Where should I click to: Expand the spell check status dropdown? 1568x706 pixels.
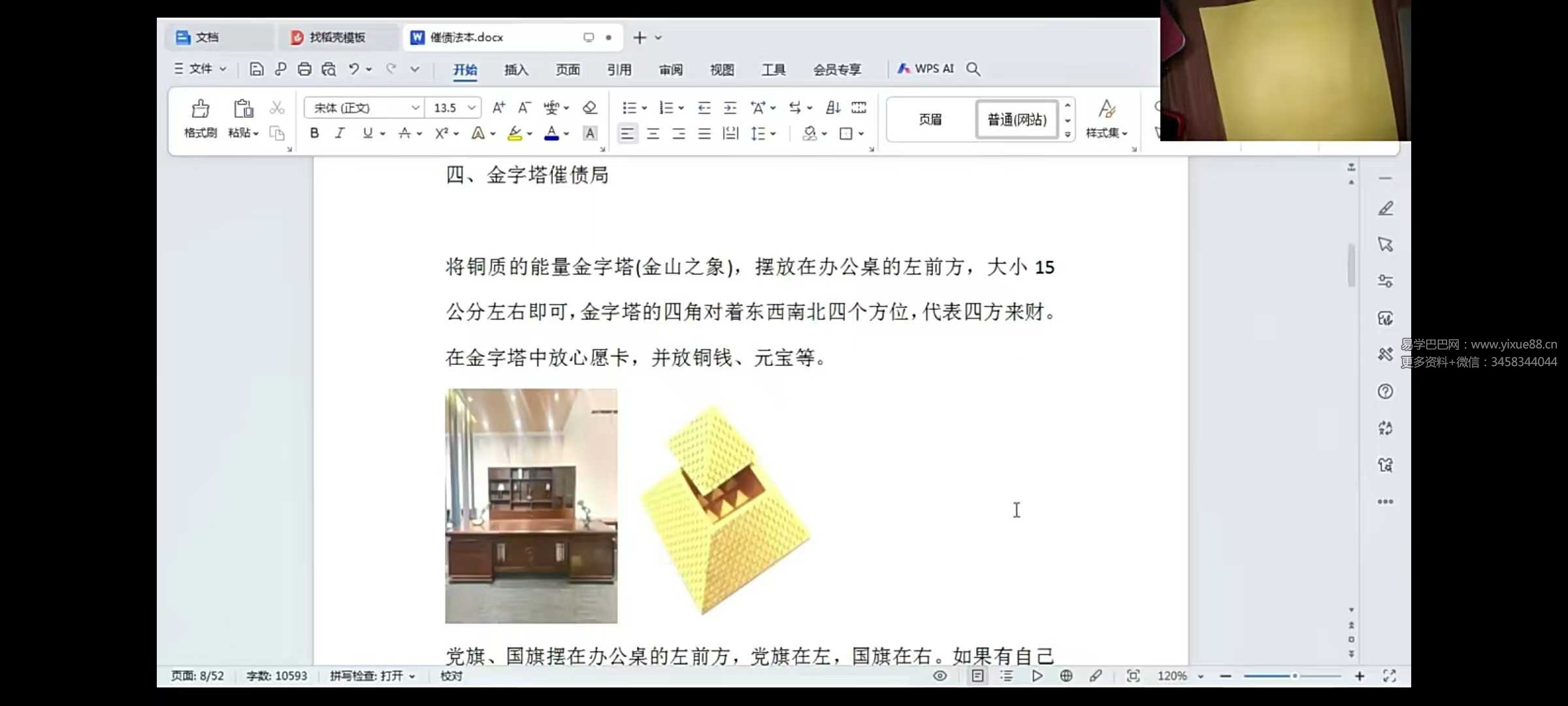pyautogui.click(x=412, y=677)
